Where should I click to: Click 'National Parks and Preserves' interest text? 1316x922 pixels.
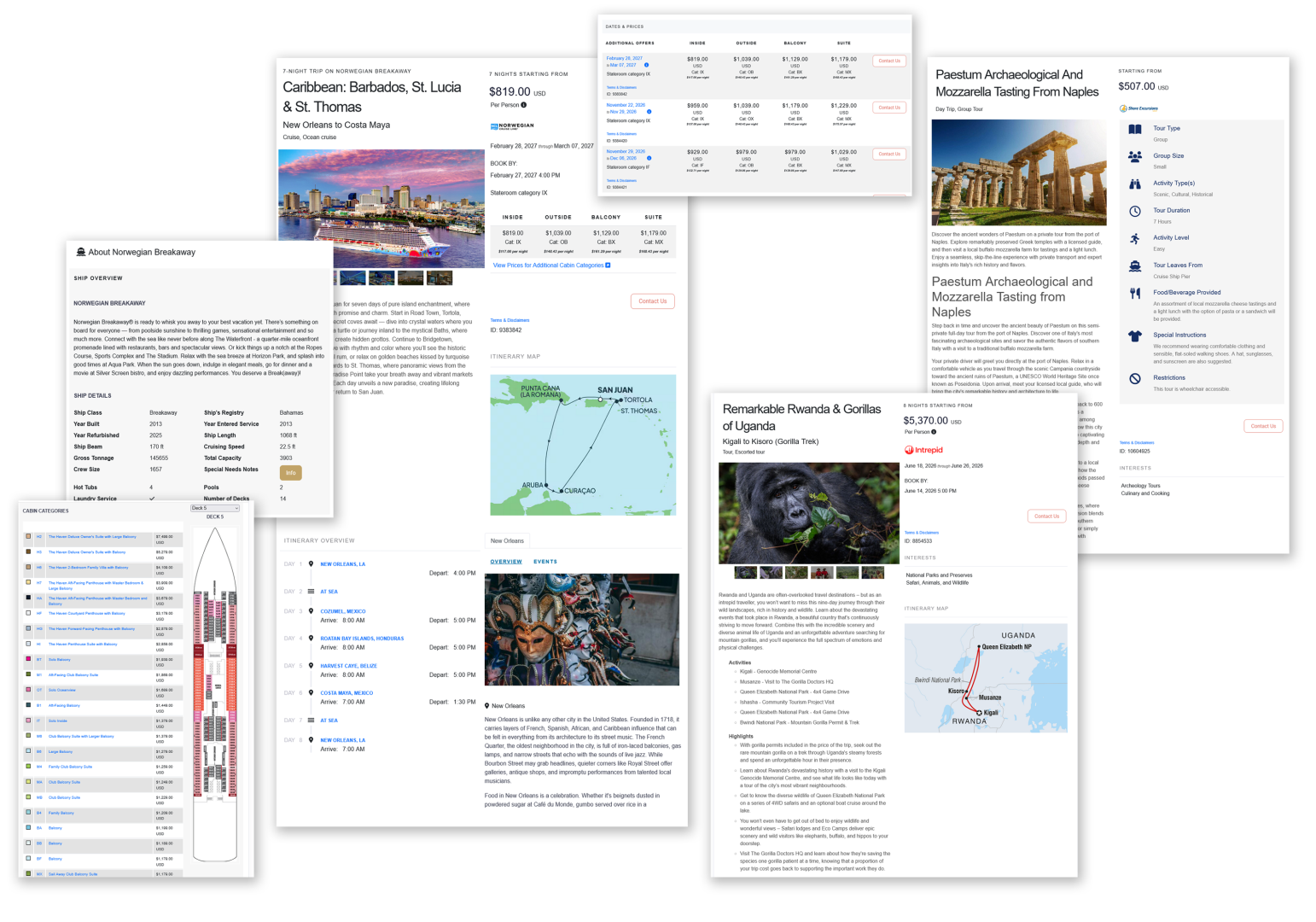(939, 575)
